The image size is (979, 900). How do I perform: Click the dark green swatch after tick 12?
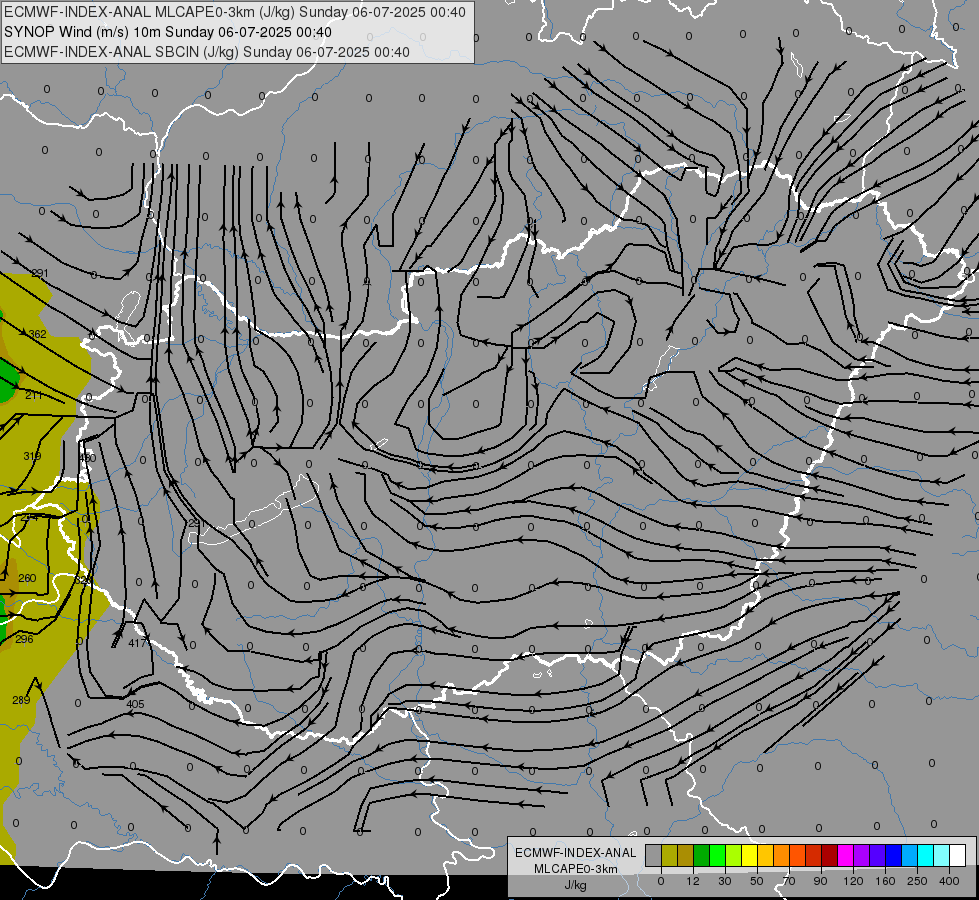tap(702, 855)
